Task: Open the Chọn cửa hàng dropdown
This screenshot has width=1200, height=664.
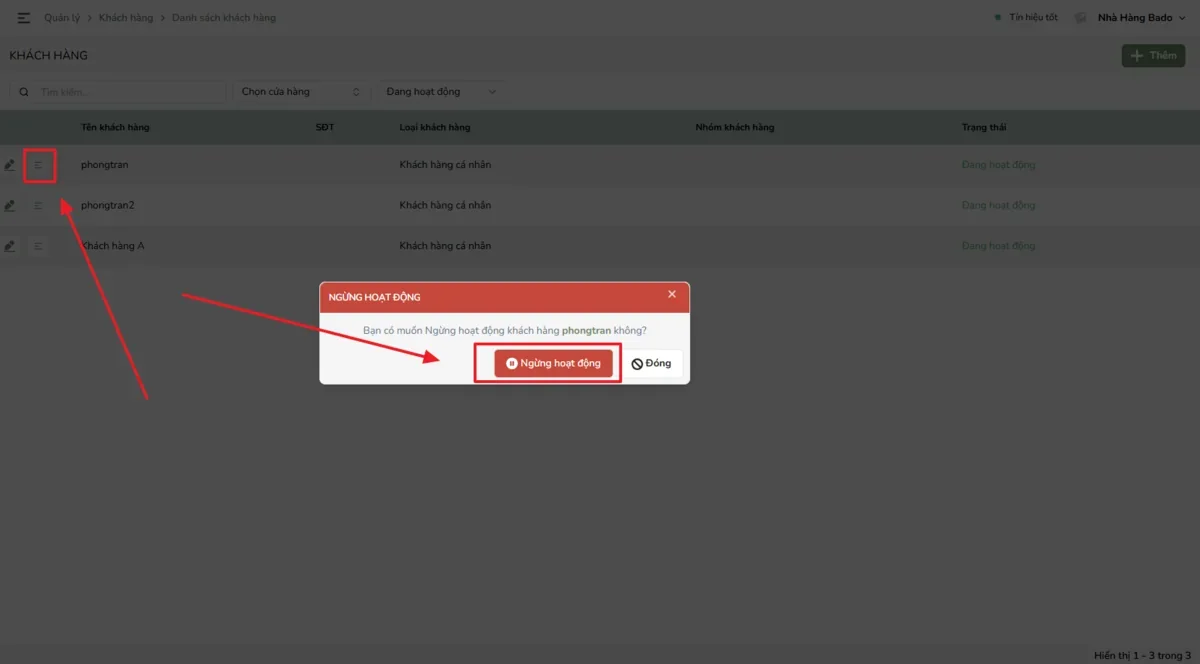Action: 301,92
